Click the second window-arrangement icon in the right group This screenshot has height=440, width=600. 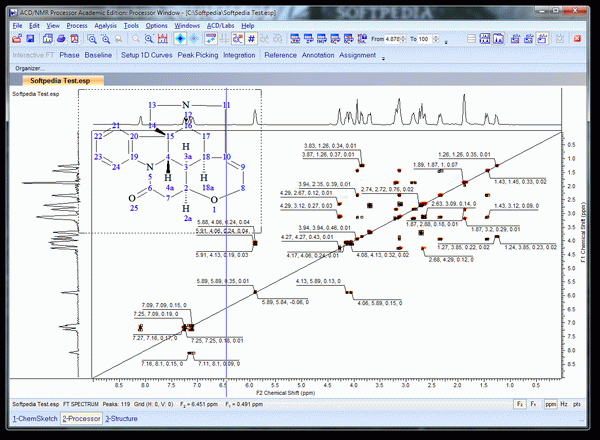coord(529,39)
